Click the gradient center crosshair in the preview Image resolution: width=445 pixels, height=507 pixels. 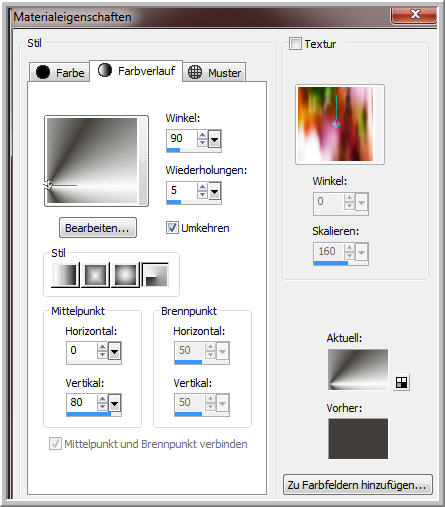[x=49, y=185]
